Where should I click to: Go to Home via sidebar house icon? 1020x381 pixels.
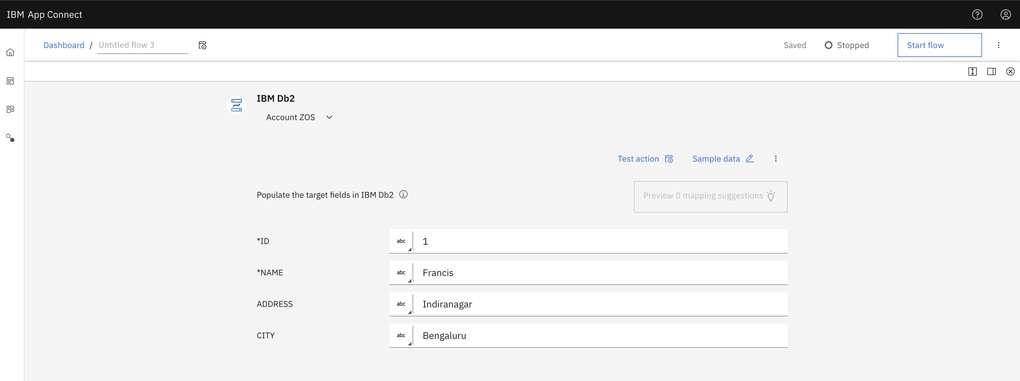point(10,52)
